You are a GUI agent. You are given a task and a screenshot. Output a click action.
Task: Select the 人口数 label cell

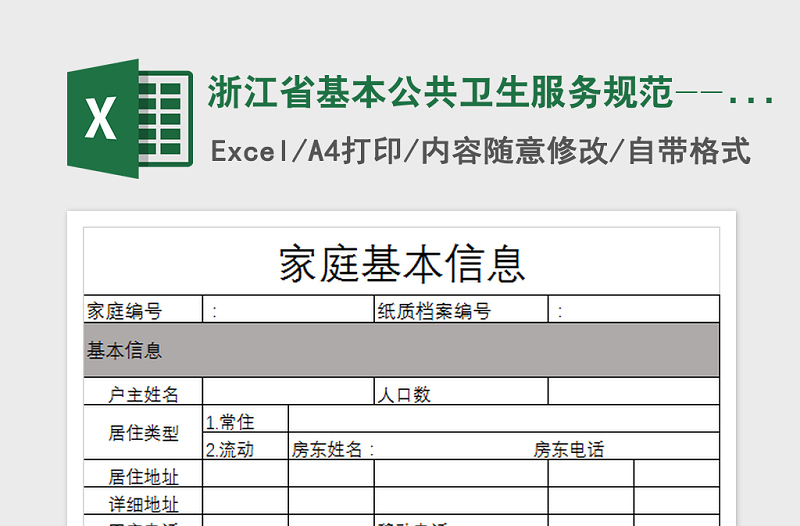[461, 391]
